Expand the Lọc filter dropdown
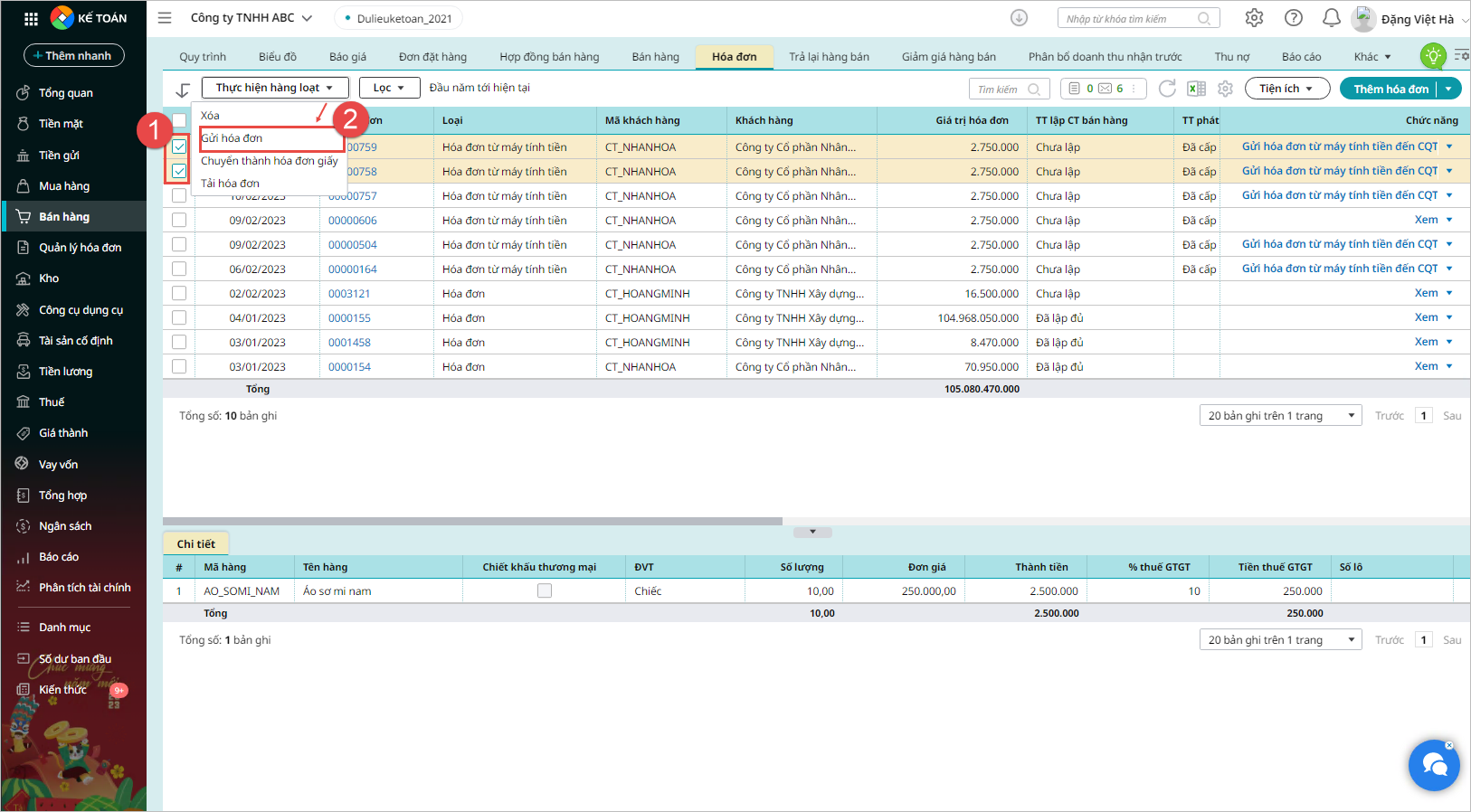The image size is (1471, 812). [389, 88]
